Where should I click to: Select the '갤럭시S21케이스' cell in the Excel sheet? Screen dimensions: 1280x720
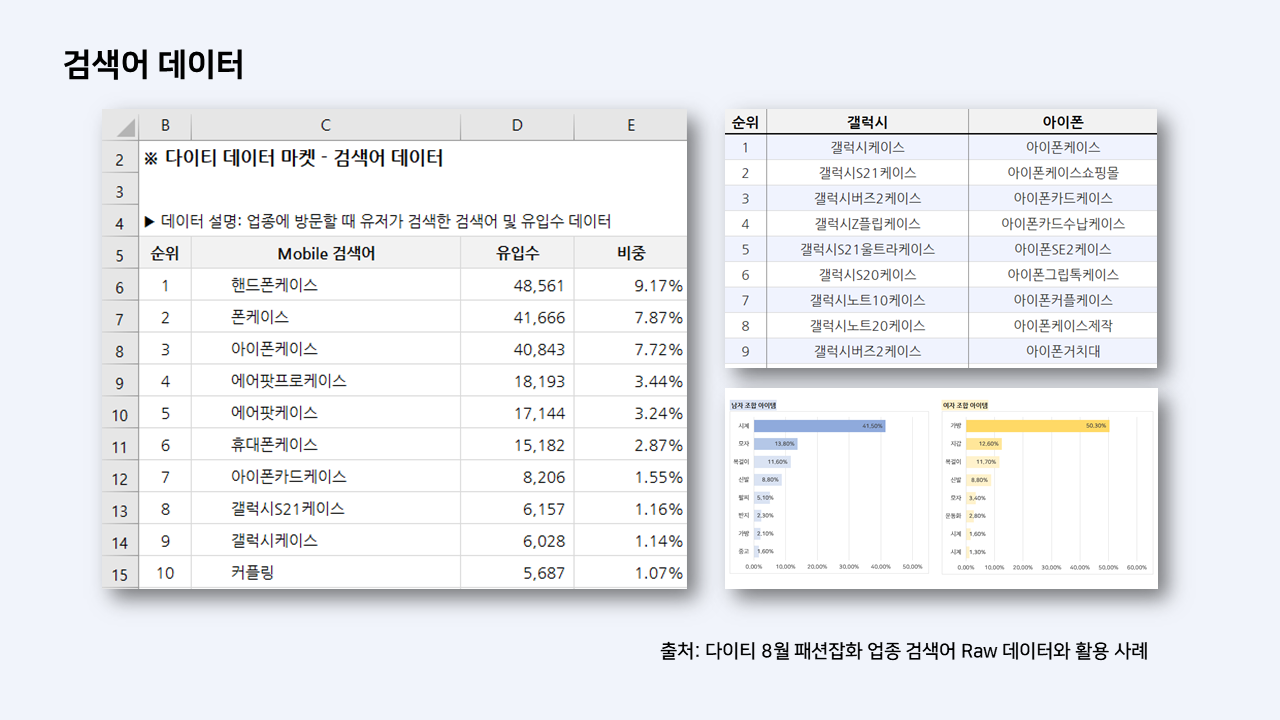[x=326, y=509]
